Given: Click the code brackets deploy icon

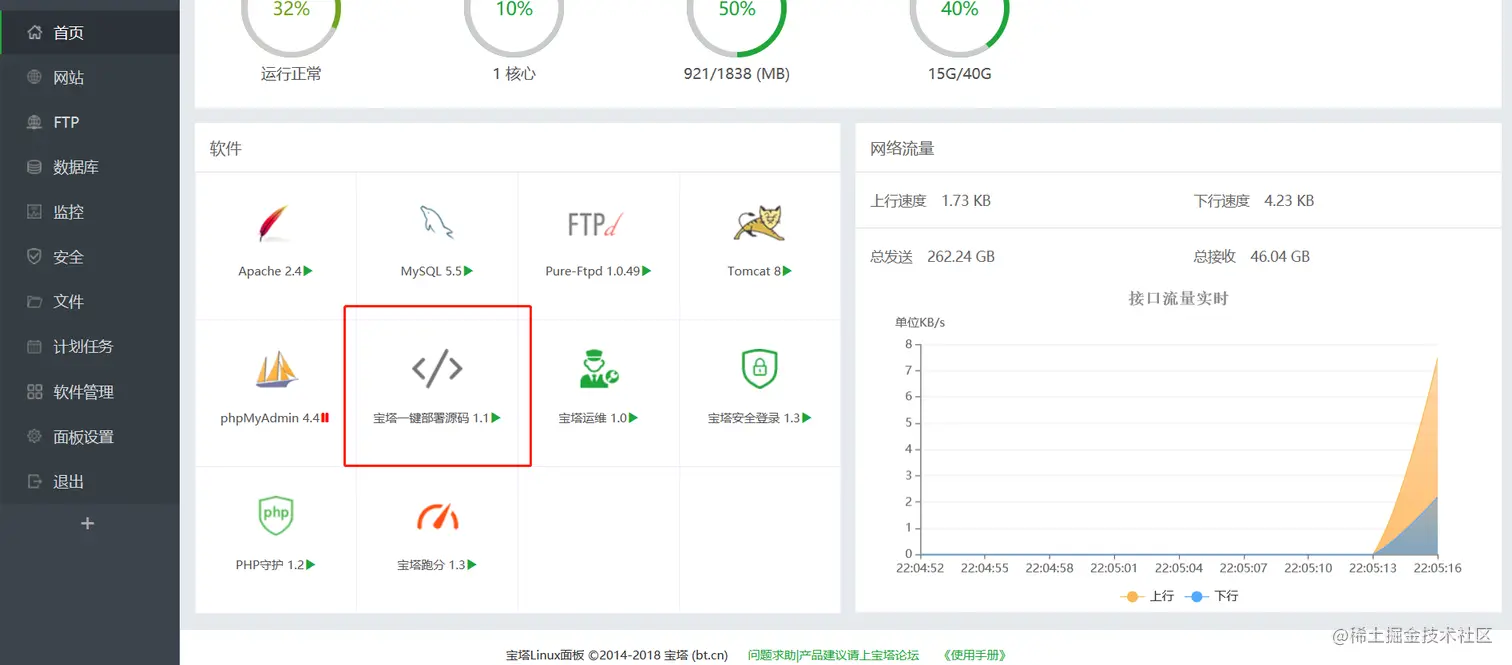Looking at the screenshot, I should click(437, 369).
